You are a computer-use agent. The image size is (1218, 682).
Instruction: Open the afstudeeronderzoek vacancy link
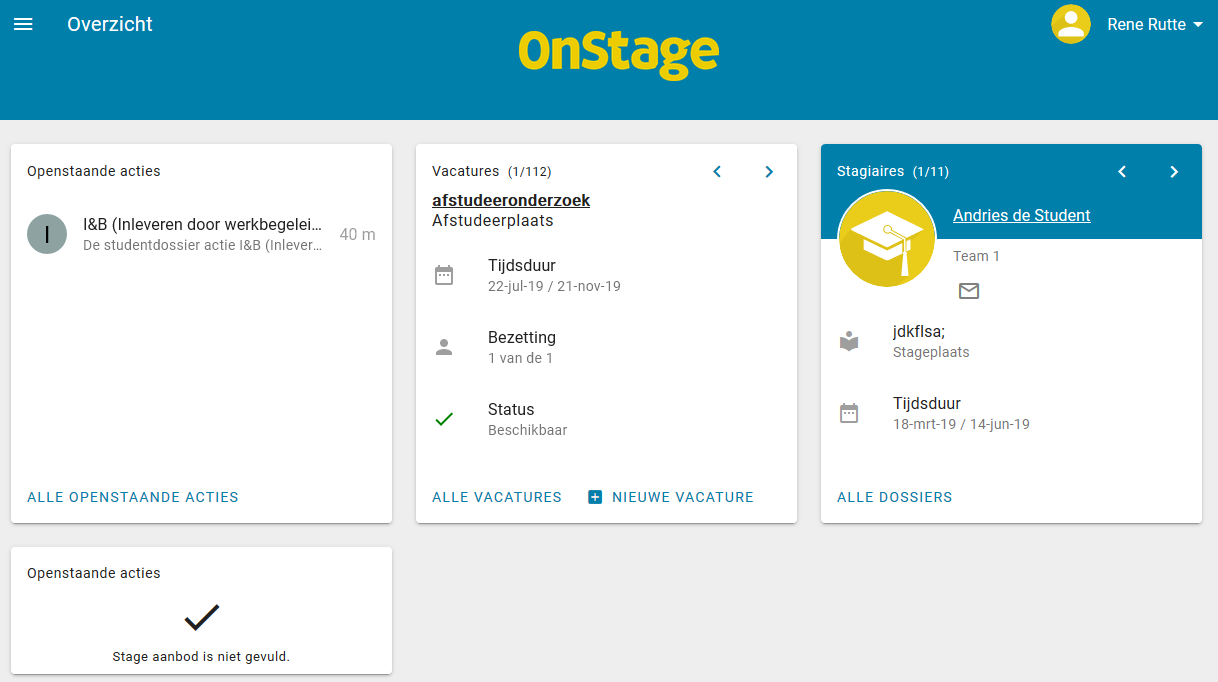pyautogui.click(x=511, y=200)
